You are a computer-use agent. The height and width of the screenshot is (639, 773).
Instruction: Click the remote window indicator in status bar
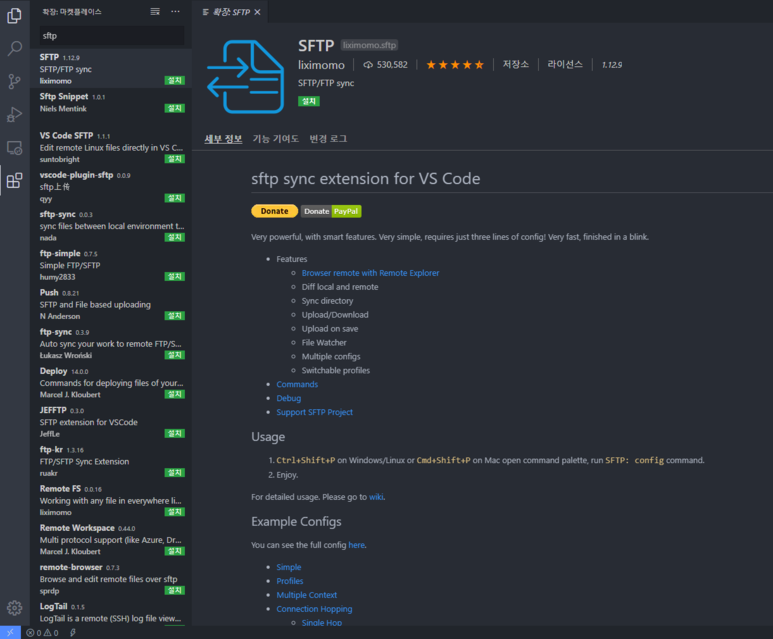tap(10, 633)
